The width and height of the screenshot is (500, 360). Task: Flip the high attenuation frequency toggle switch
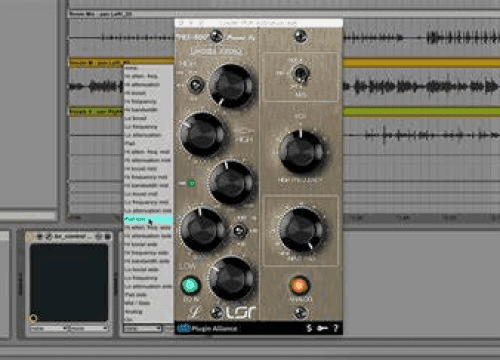pos(196,85)
